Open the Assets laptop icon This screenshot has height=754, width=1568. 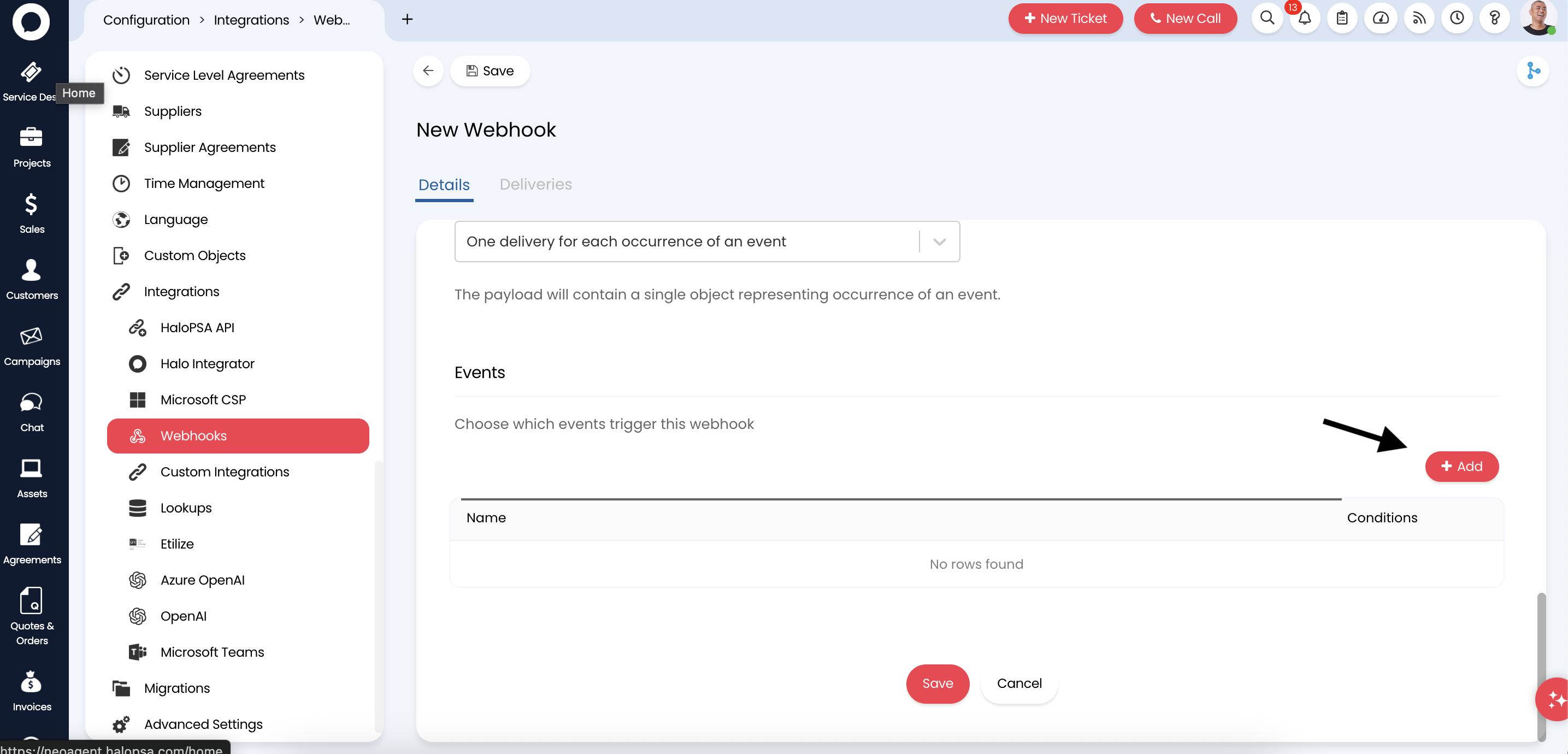click(x=31, y=470)
